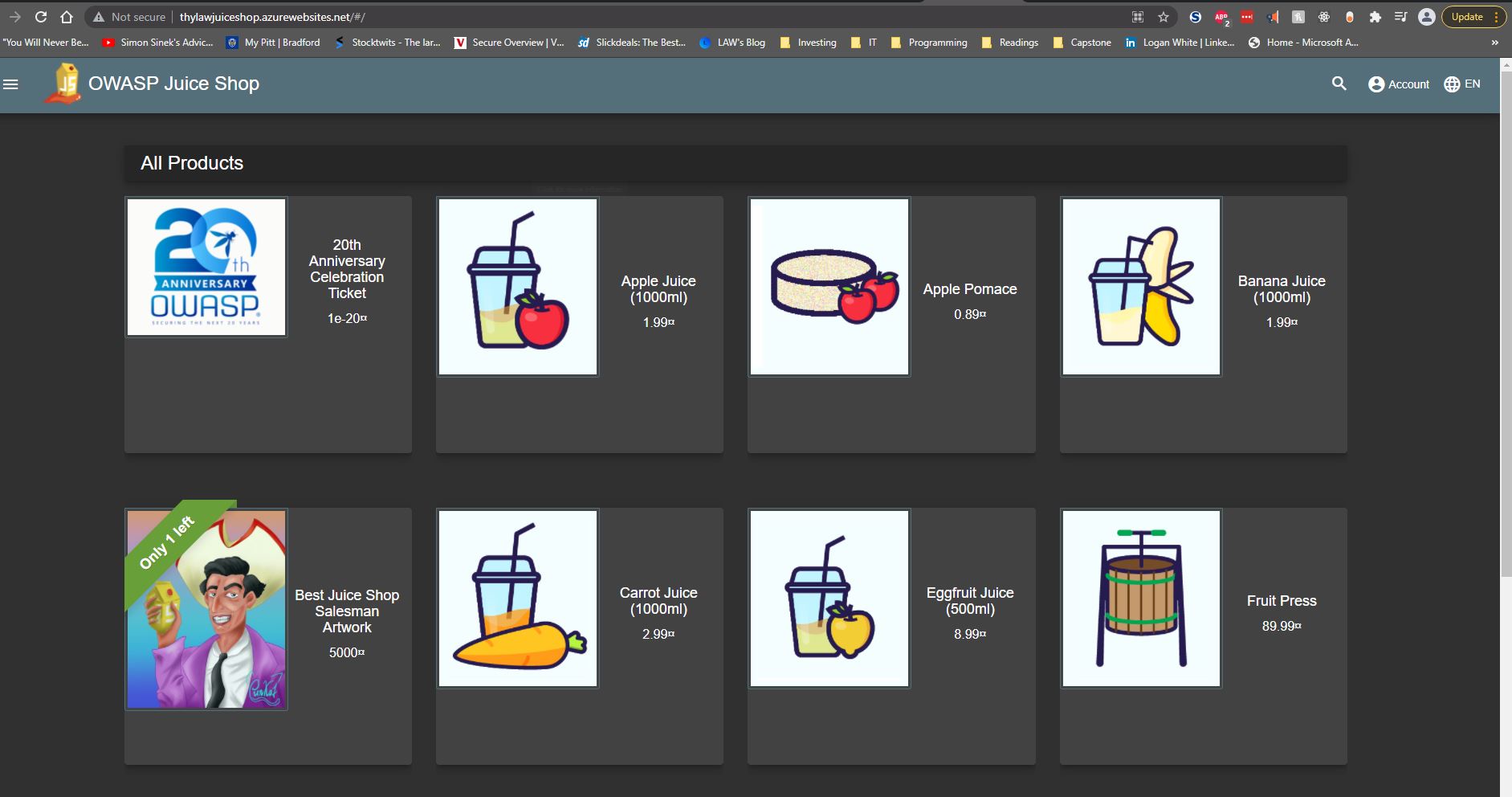
Task: Open the megaphone extension
Action: 1273,17
